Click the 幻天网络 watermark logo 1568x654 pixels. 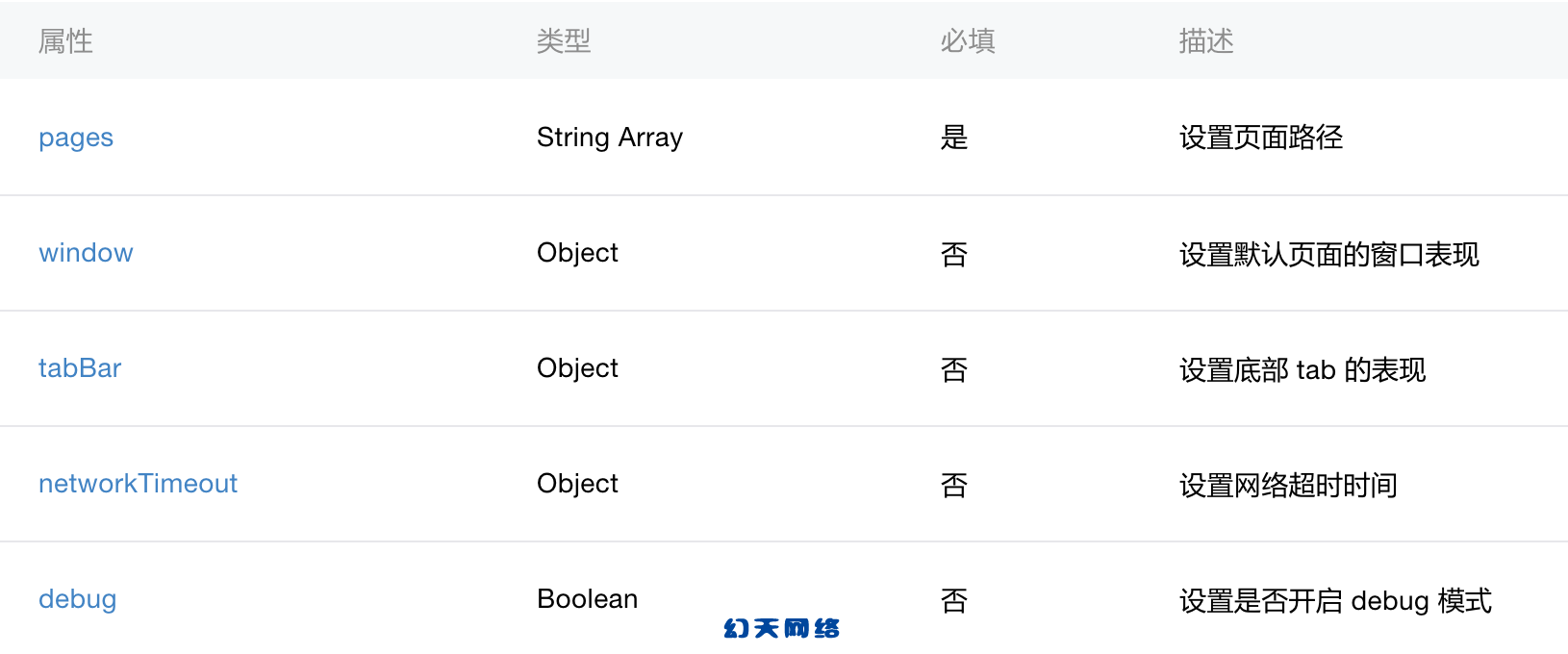click(782, 628)
